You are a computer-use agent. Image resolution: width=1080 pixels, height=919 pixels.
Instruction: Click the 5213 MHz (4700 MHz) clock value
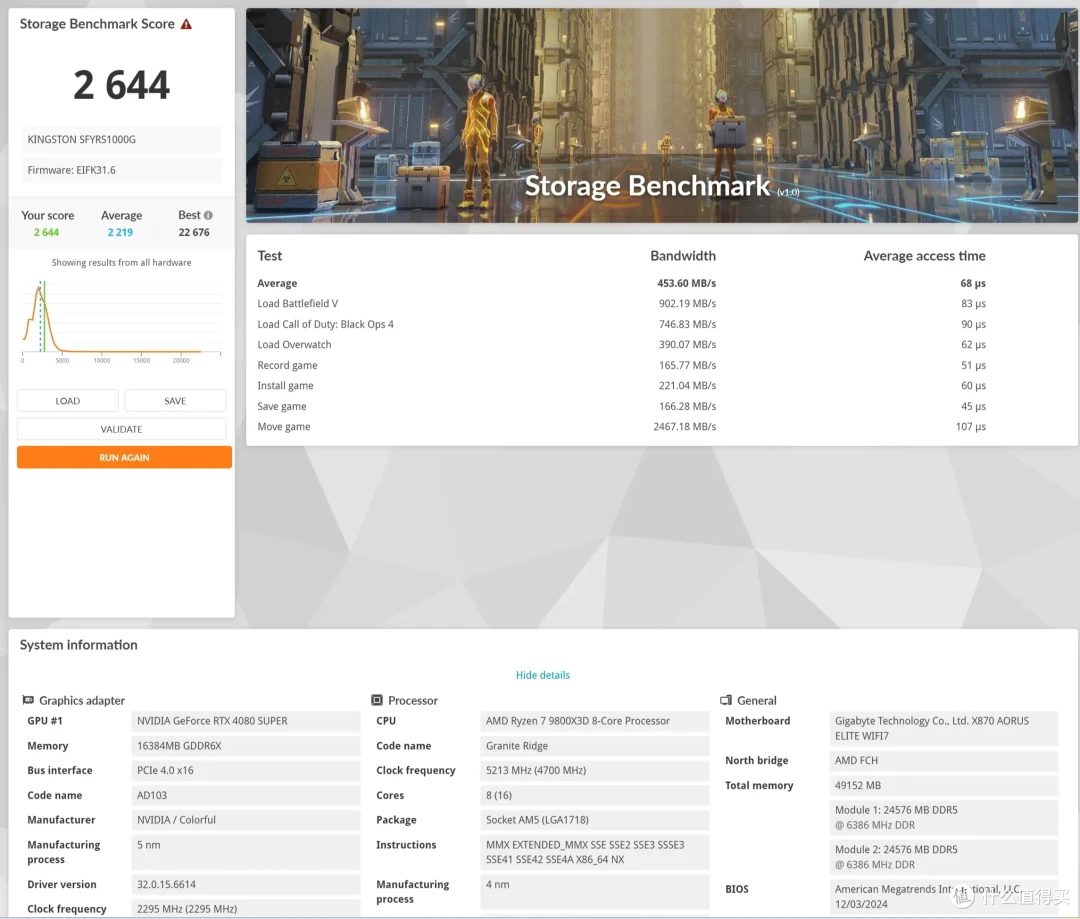point(594,770)
